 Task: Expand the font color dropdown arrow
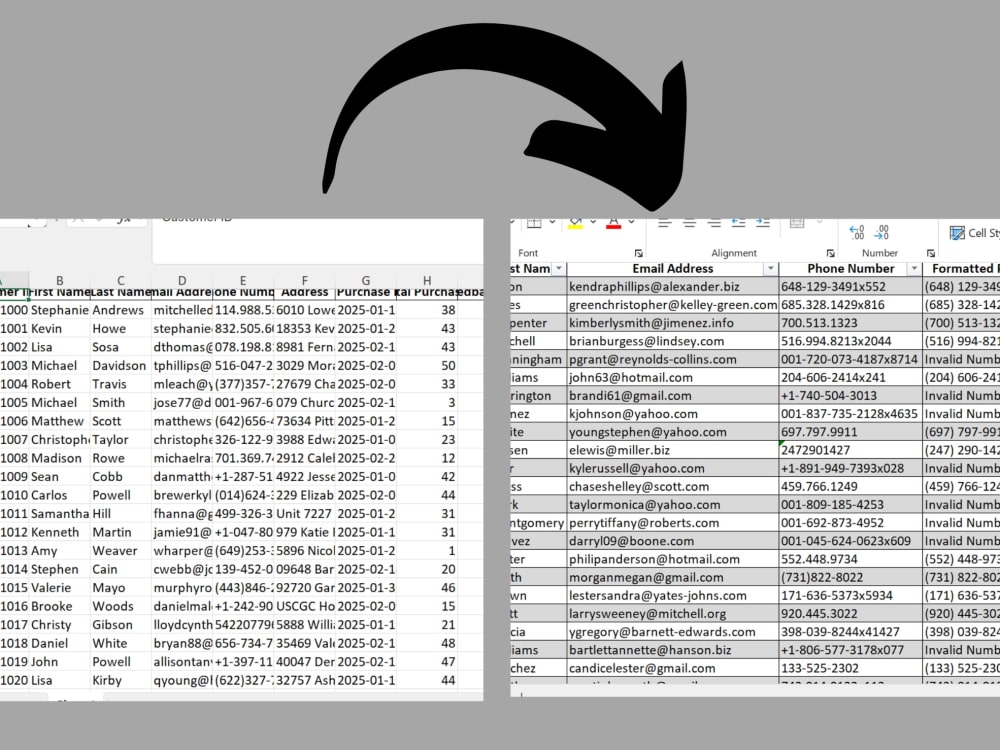tap(631, 222)
